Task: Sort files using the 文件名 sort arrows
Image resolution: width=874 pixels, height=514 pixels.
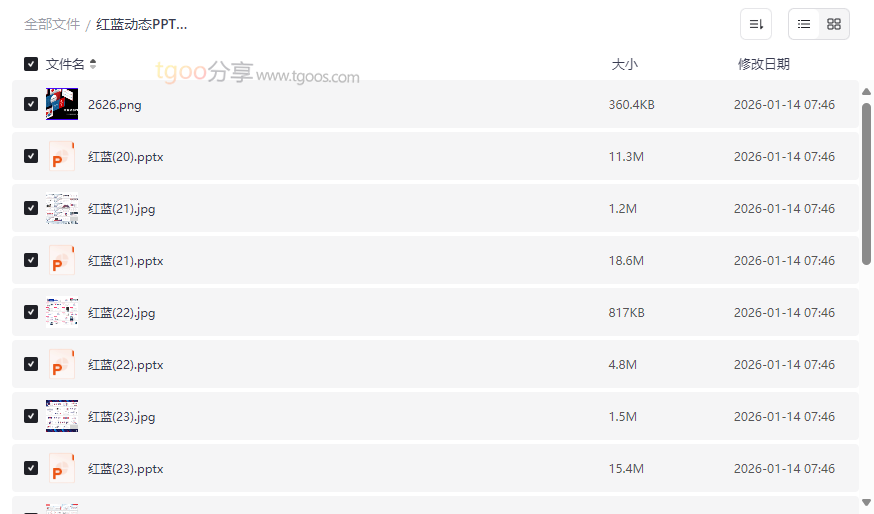Action: click(x=93, y=64)
